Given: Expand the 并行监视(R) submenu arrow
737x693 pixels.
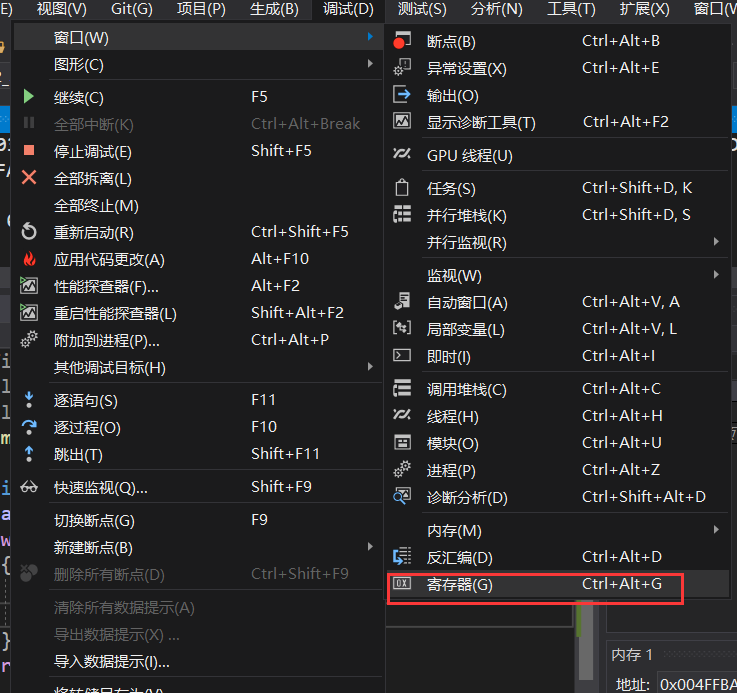Looking at the screenshot, I should (716, 242).
